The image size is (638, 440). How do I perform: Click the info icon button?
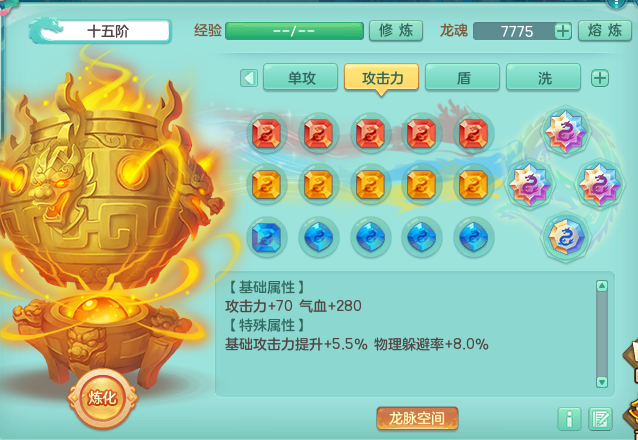click(x=569, y=418)
